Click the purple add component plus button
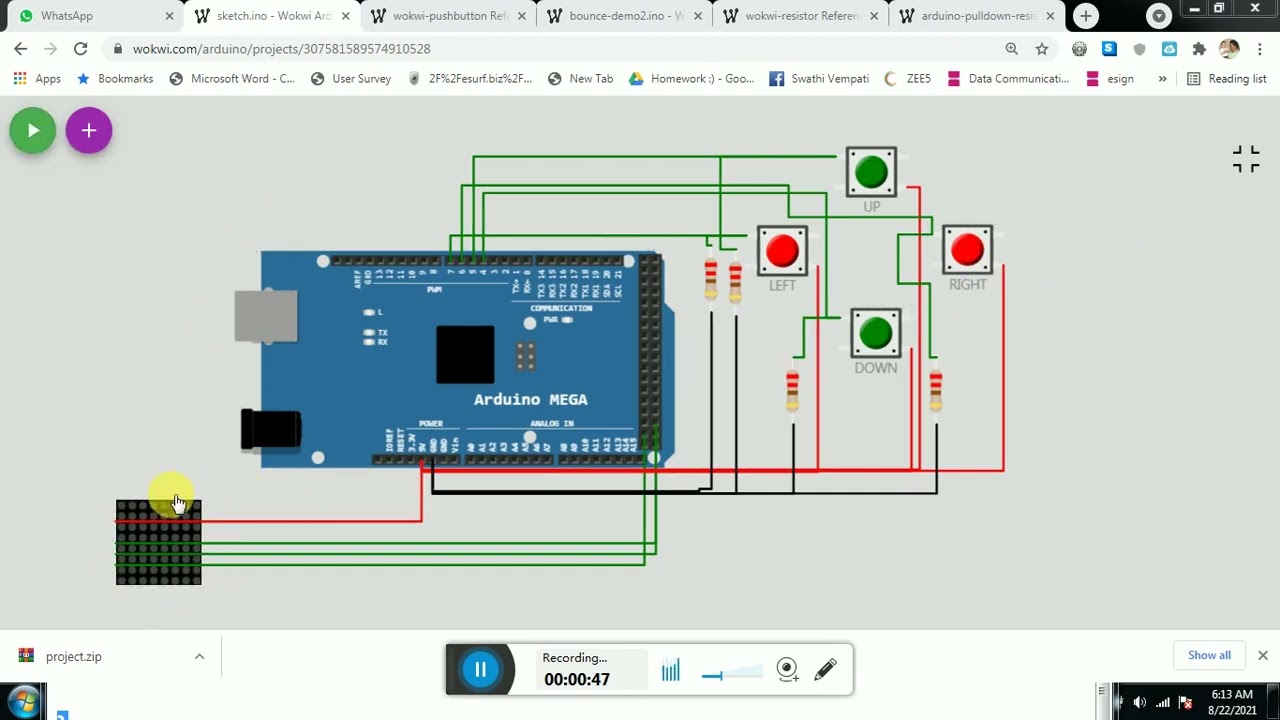The image size is (1280, 720). (x=89, y=130)
